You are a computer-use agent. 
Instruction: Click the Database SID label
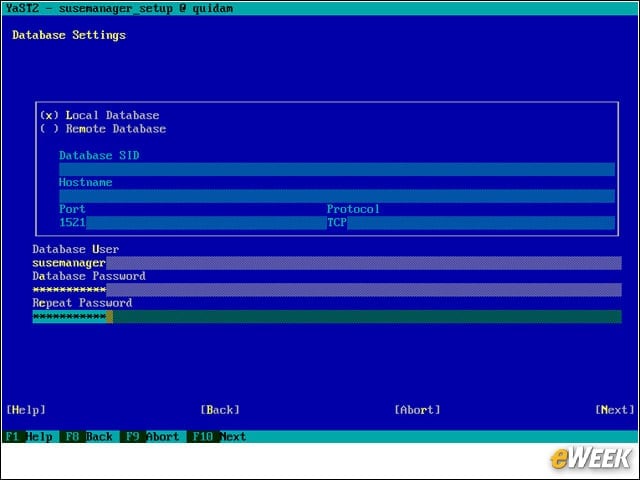[x=99, y=156]
